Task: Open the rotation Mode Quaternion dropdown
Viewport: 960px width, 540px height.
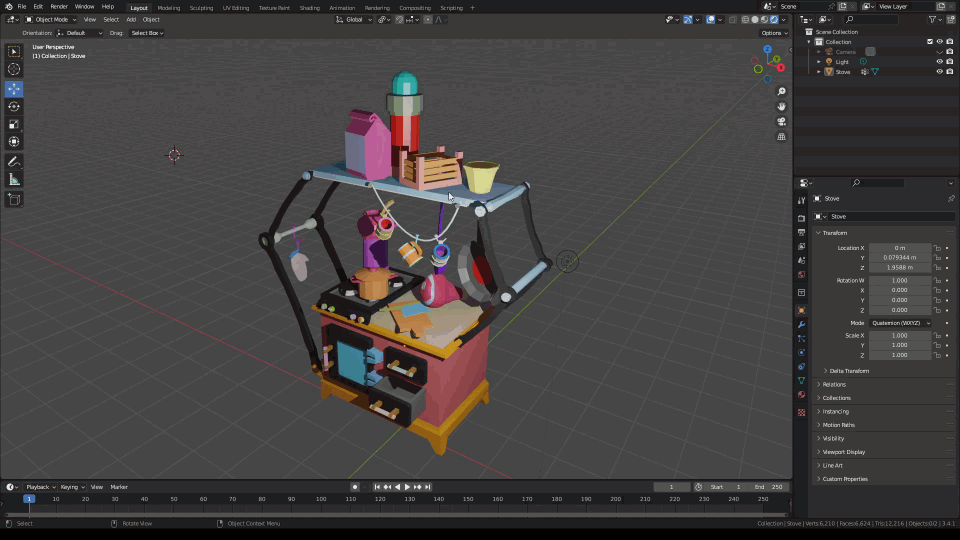Action: click(x=899, y=323)
